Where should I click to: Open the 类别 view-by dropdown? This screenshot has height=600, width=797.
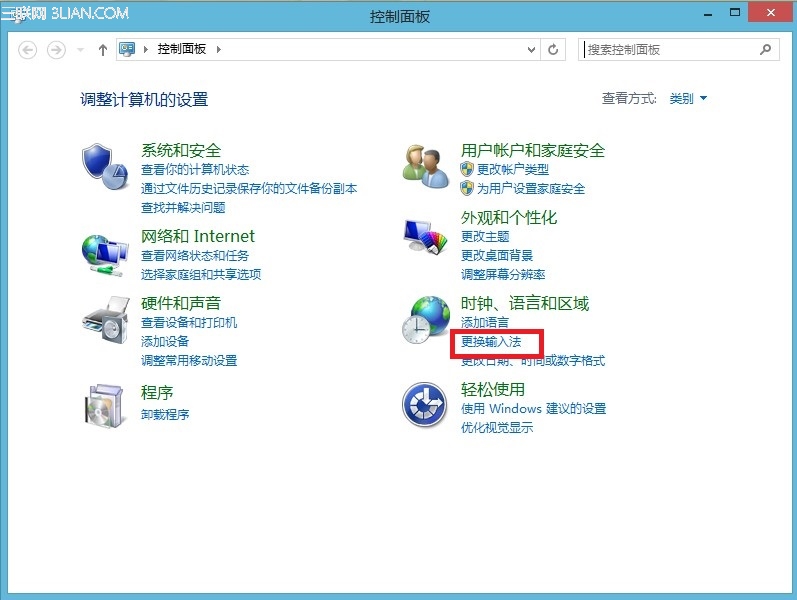[x=688, y=99]
